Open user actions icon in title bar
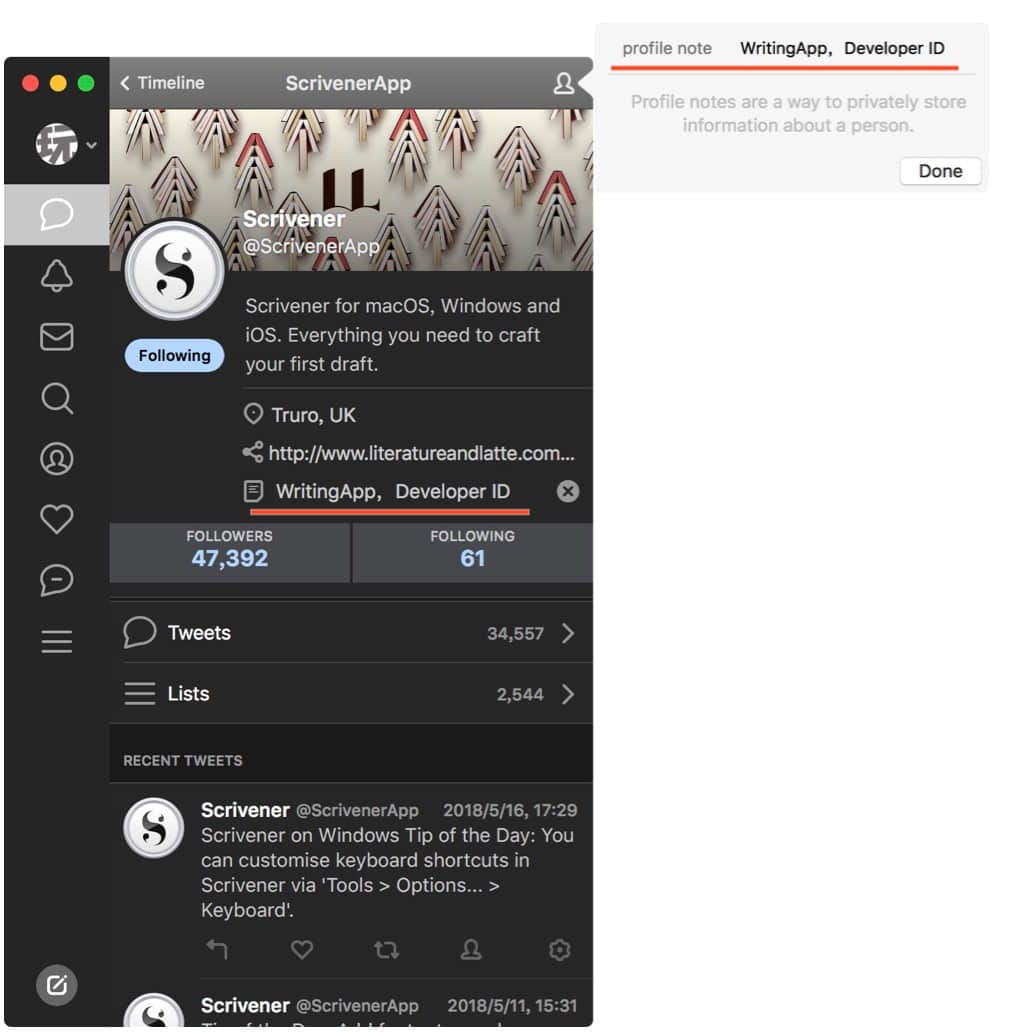 click(563, 83)
